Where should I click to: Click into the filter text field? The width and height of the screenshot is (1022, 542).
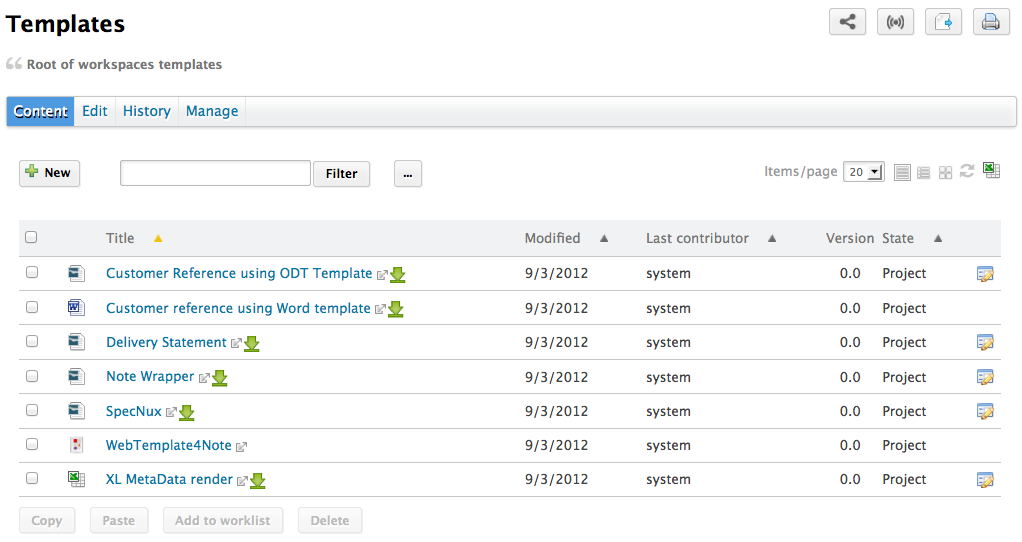[x=215, y=173]
